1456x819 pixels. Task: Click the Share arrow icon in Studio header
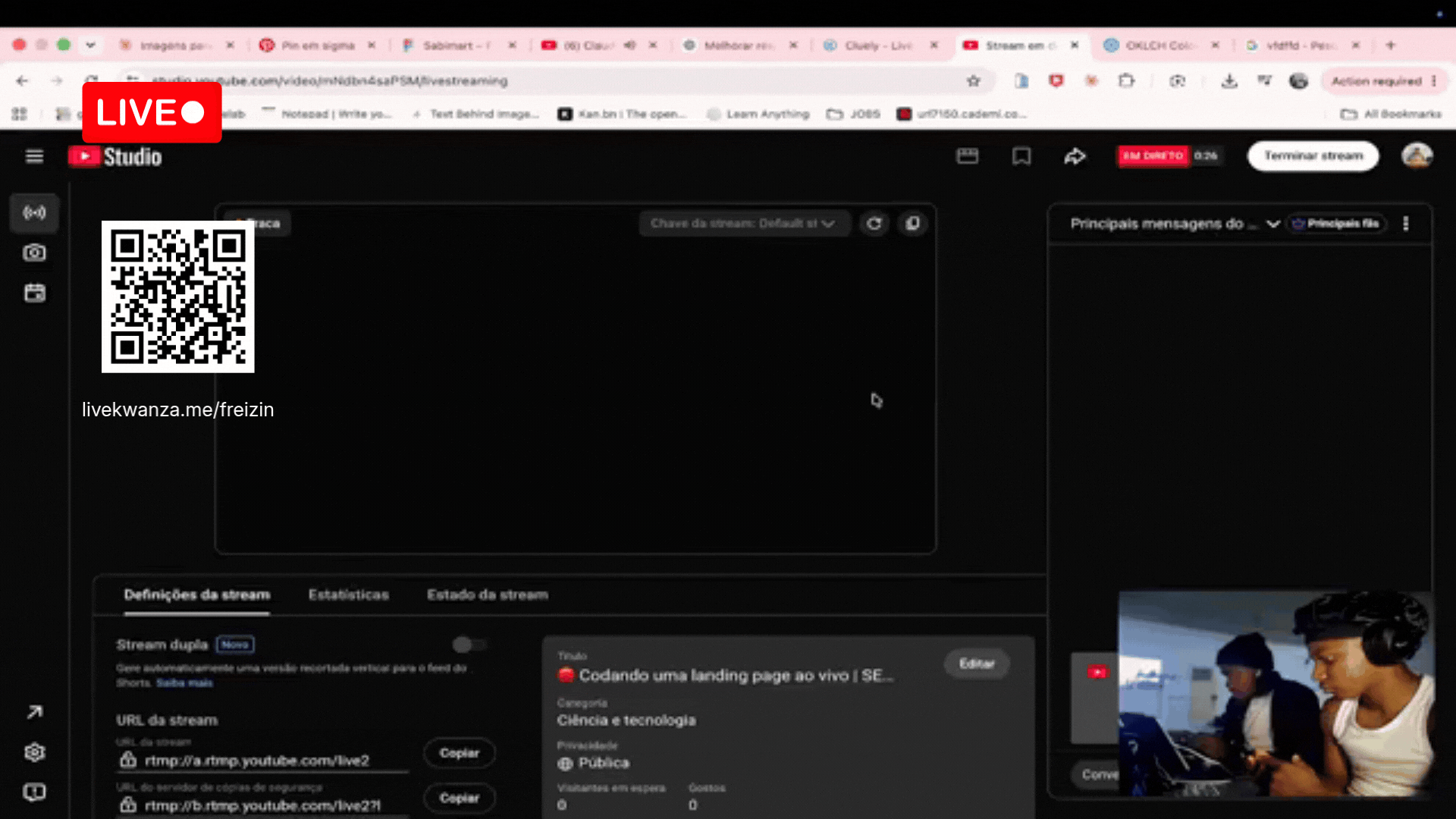[x=1075, y=156]
